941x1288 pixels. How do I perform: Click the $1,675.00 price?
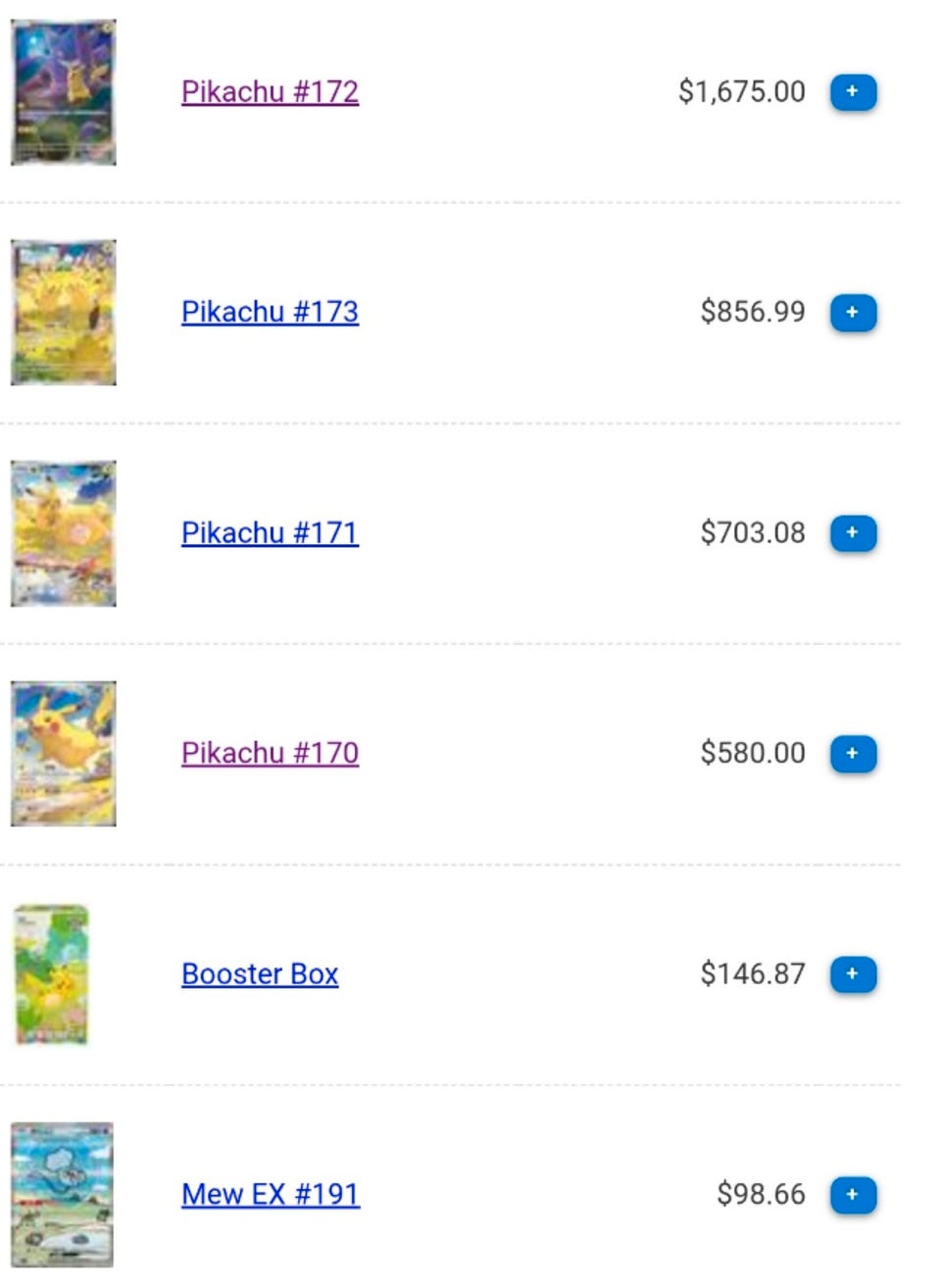coord(741,92)
